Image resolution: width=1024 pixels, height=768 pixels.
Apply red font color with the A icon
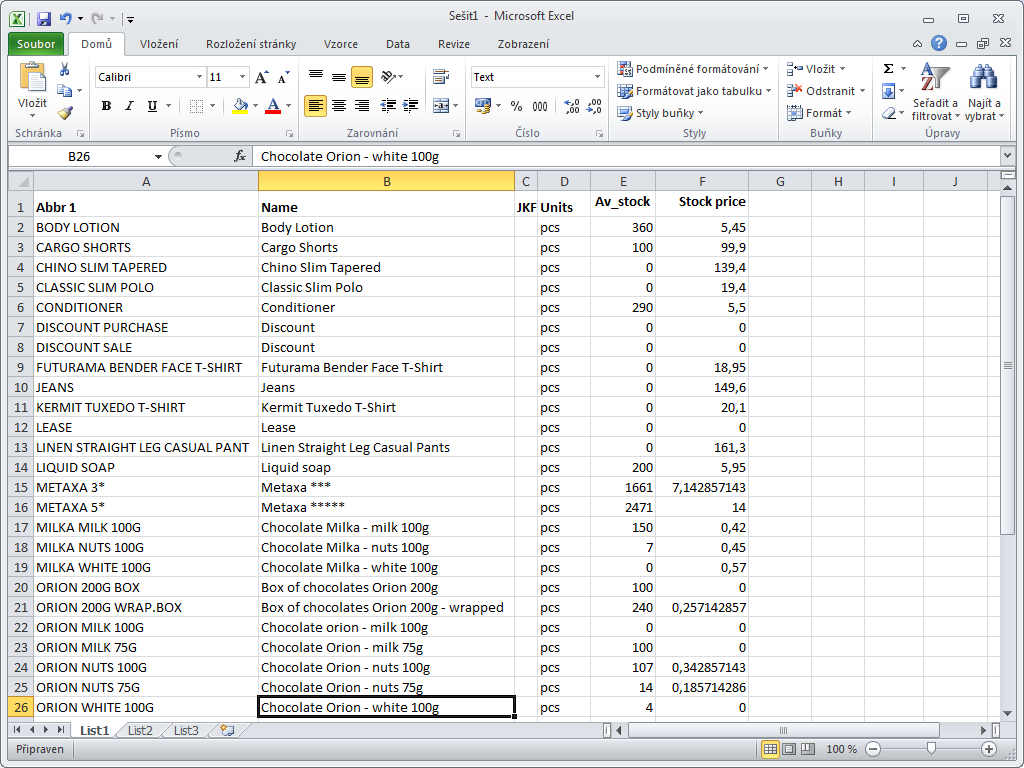coord(273,106)
